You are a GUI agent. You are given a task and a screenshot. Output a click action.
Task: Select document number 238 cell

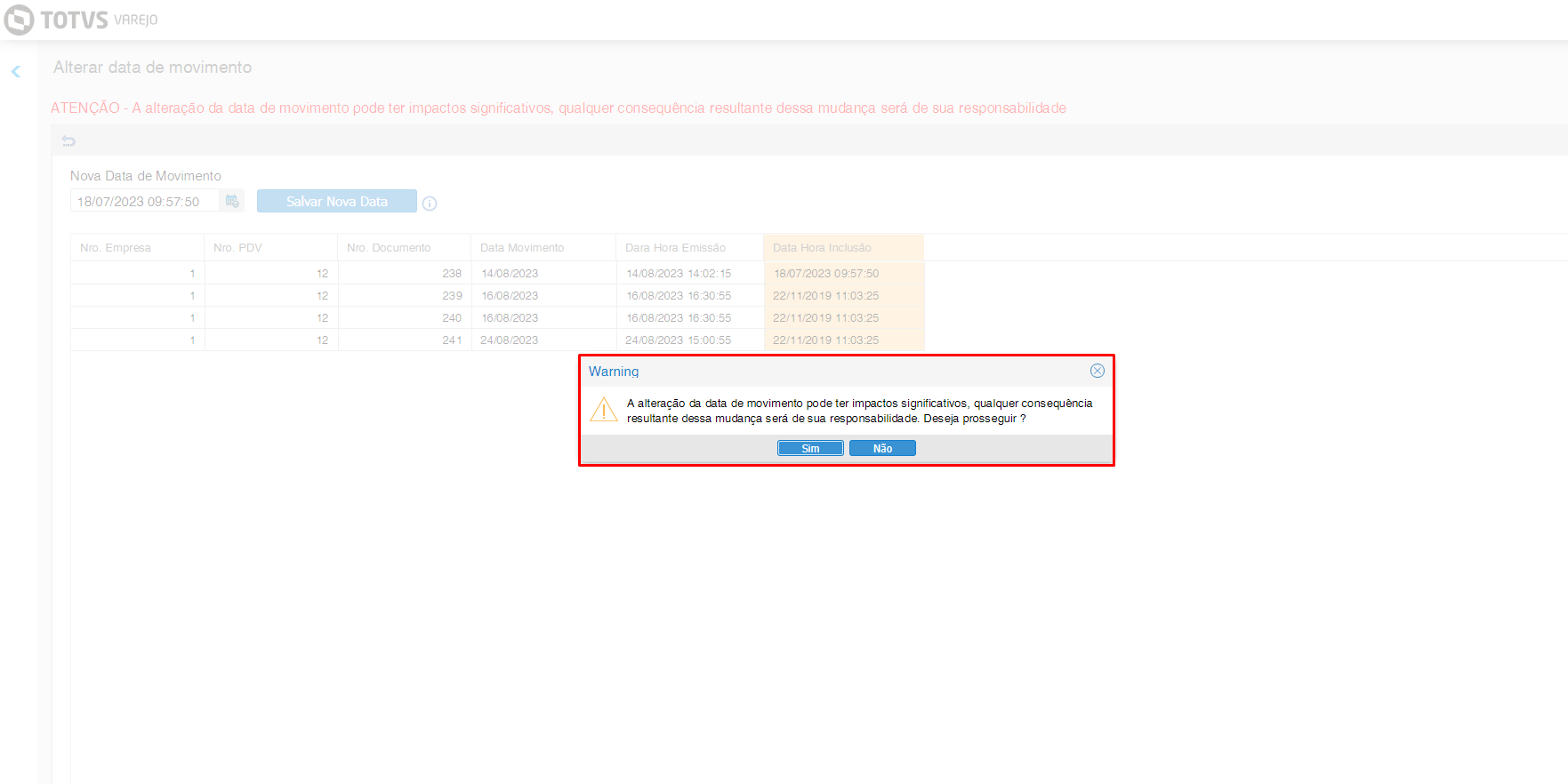(x=405, y=273)
